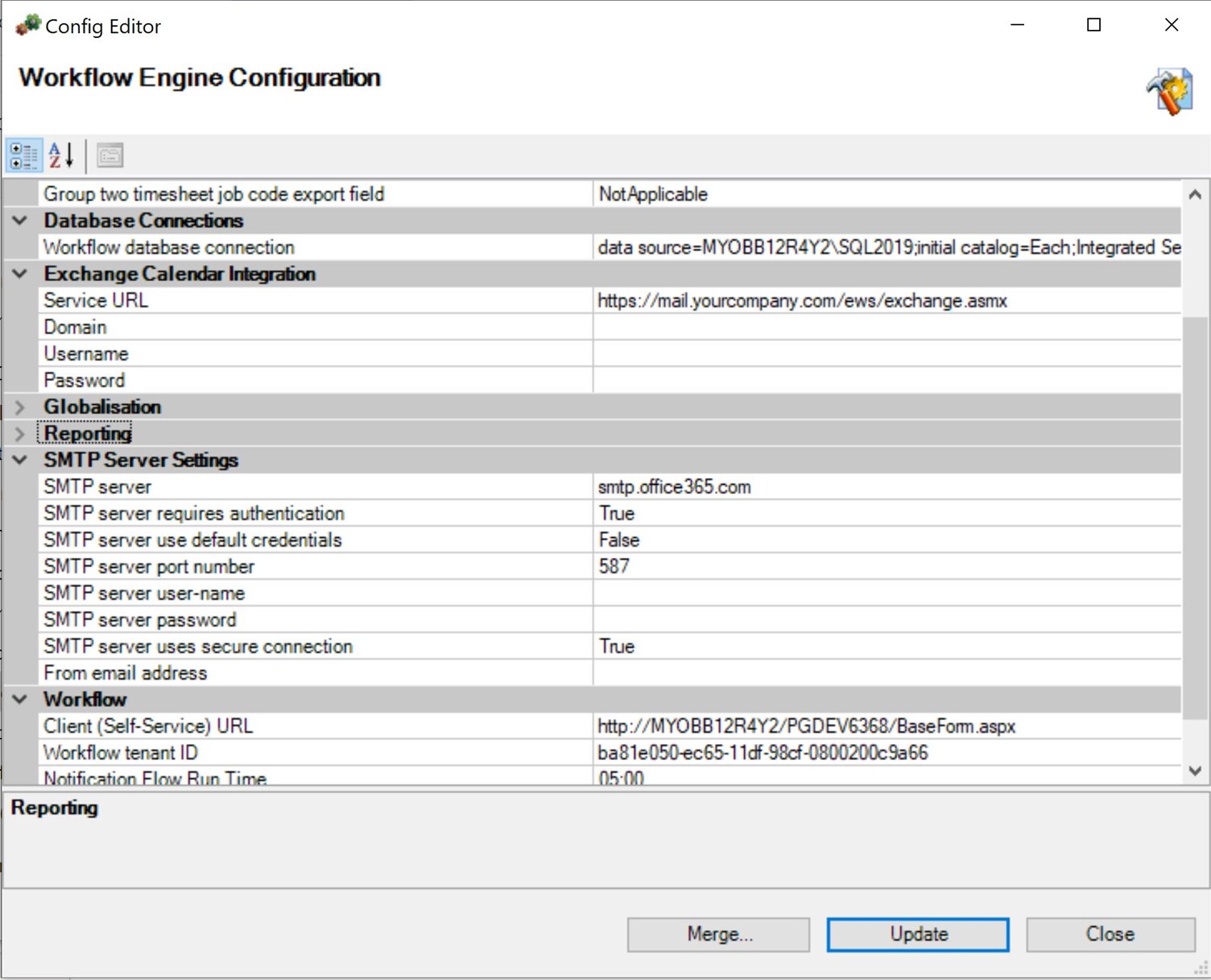
Task: Sort properties alphabetically with A-Z icon
Action: 61,155
